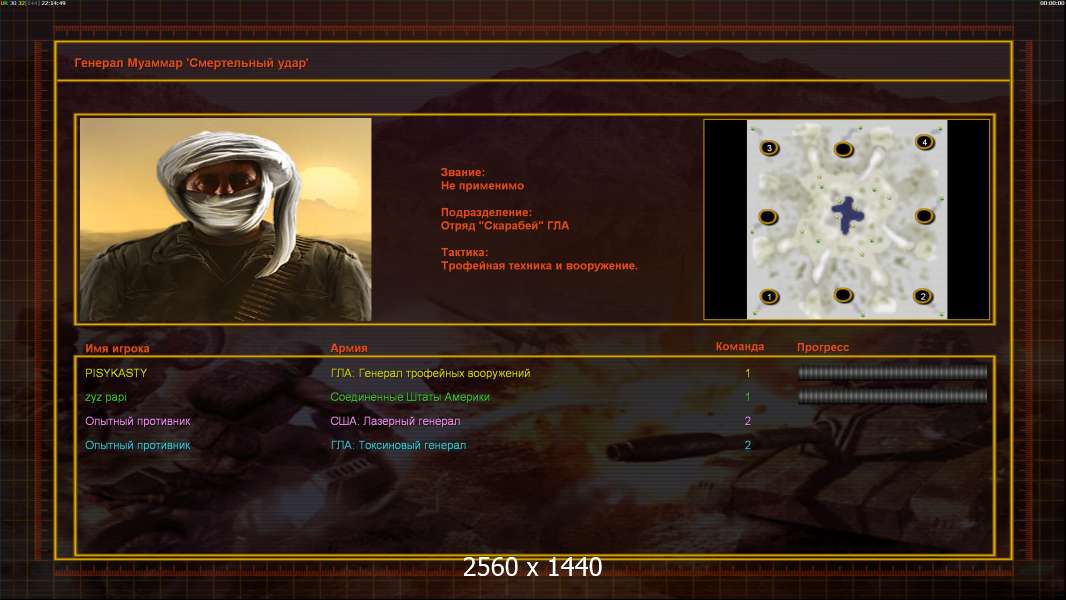Click Трофейная техника и вооружение text
1066x600 pixels.
pyautogui.click(x=539, y=266)
